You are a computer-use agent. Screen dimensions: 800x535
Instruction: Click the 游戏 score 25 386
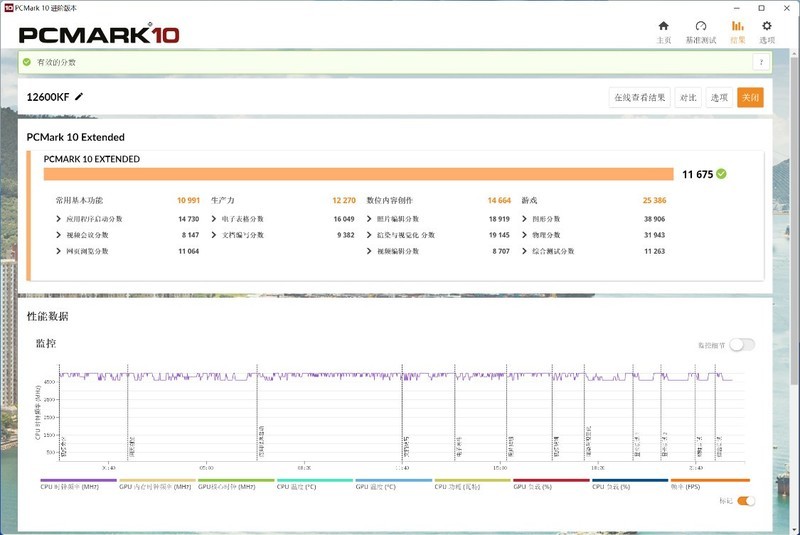point(655,200)
